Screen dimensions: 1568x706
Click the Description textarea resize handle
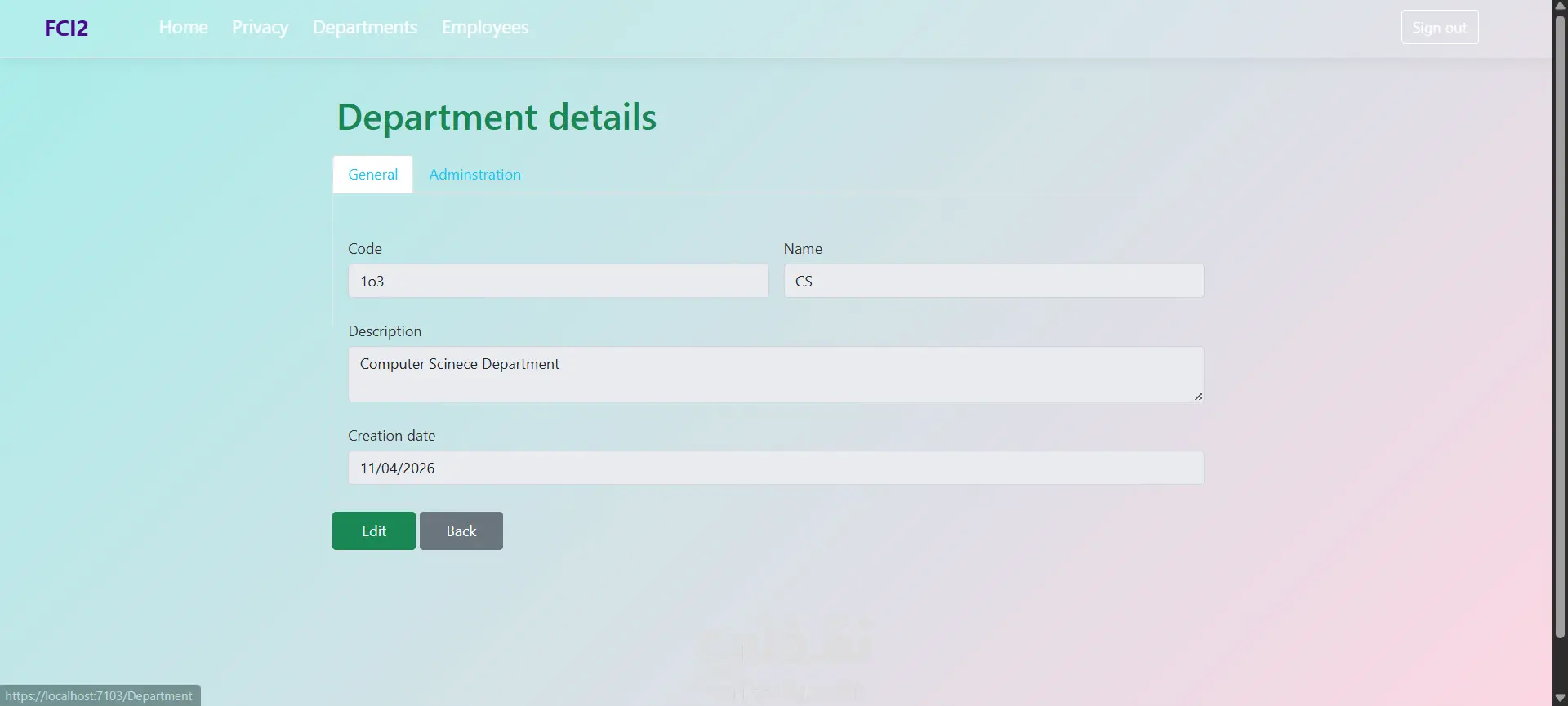[1198, 397]
